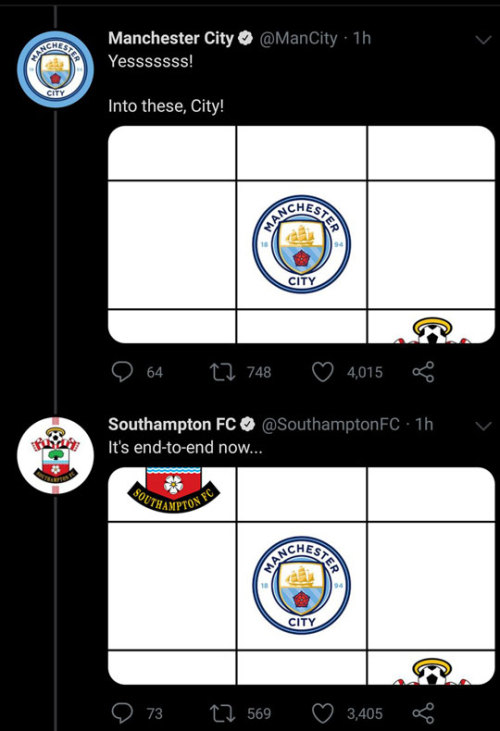Viewport: 500px width, 731px height.
Task: Open Southampton FC tweet options chevron
Action: point(484,426)
